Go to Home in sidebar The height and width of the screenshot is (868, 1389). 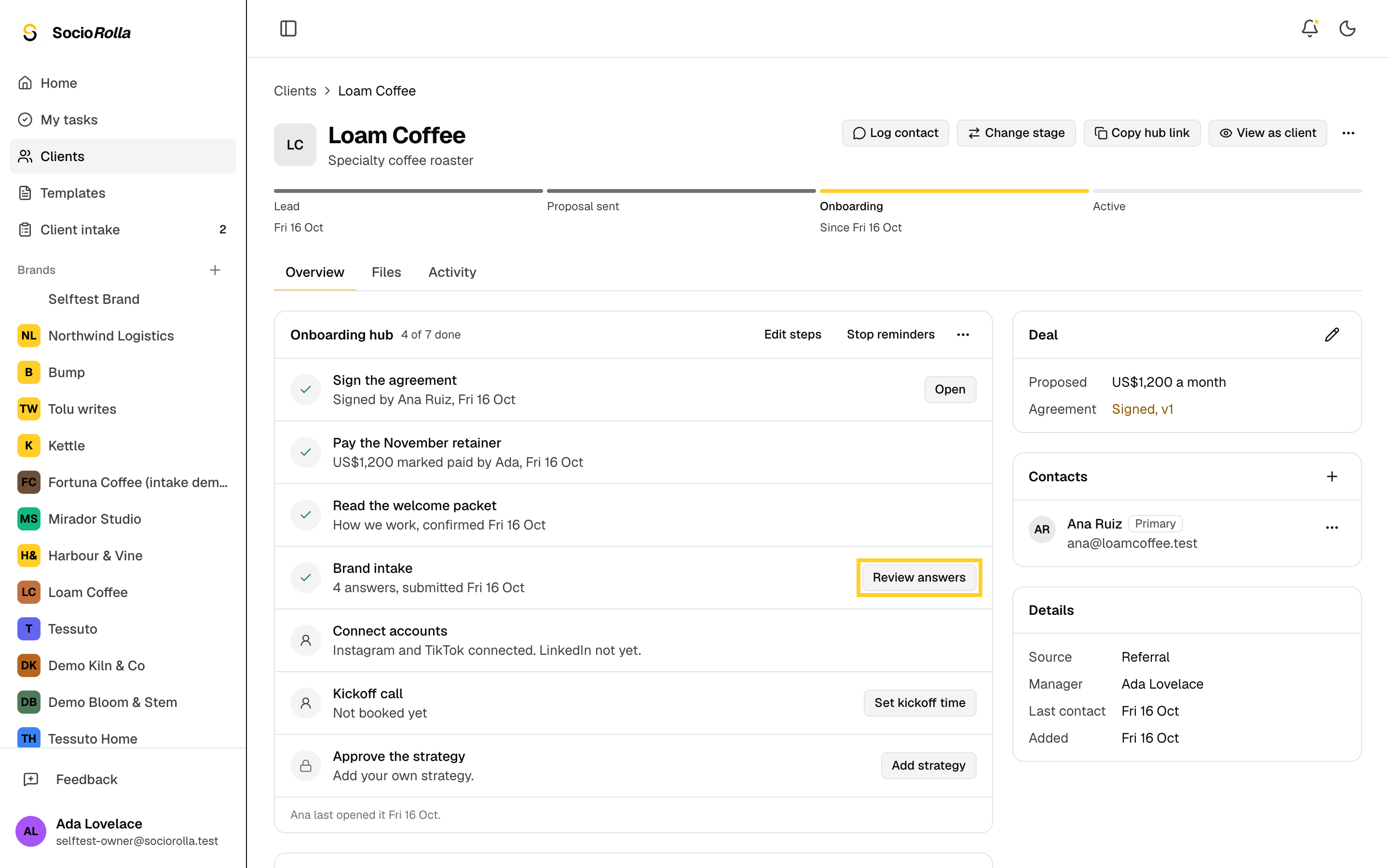click(123, 82)
